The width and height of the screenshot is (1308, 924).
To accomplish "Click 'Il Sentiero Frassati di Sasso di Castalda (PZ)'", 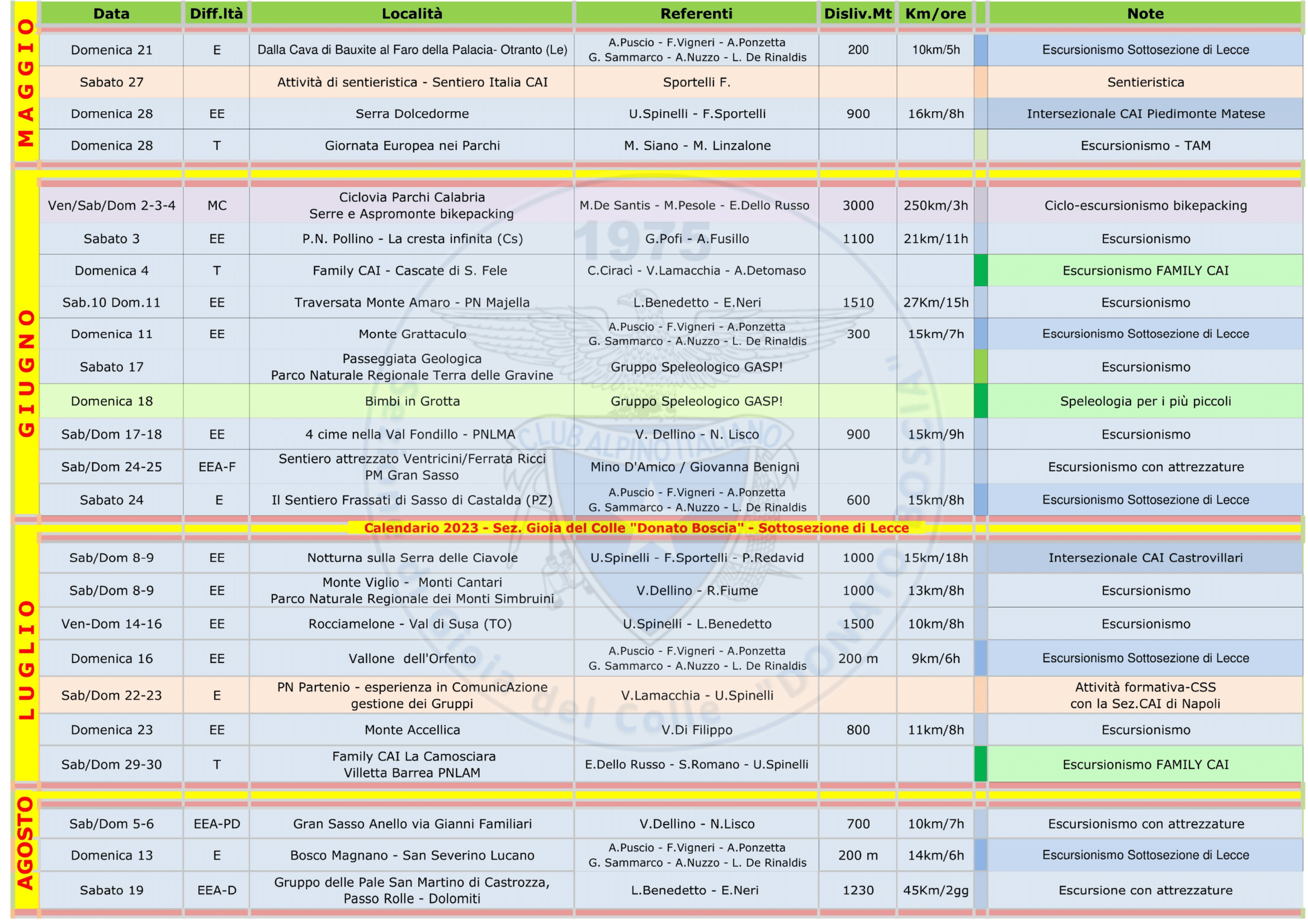I will (x=412, y=500).
